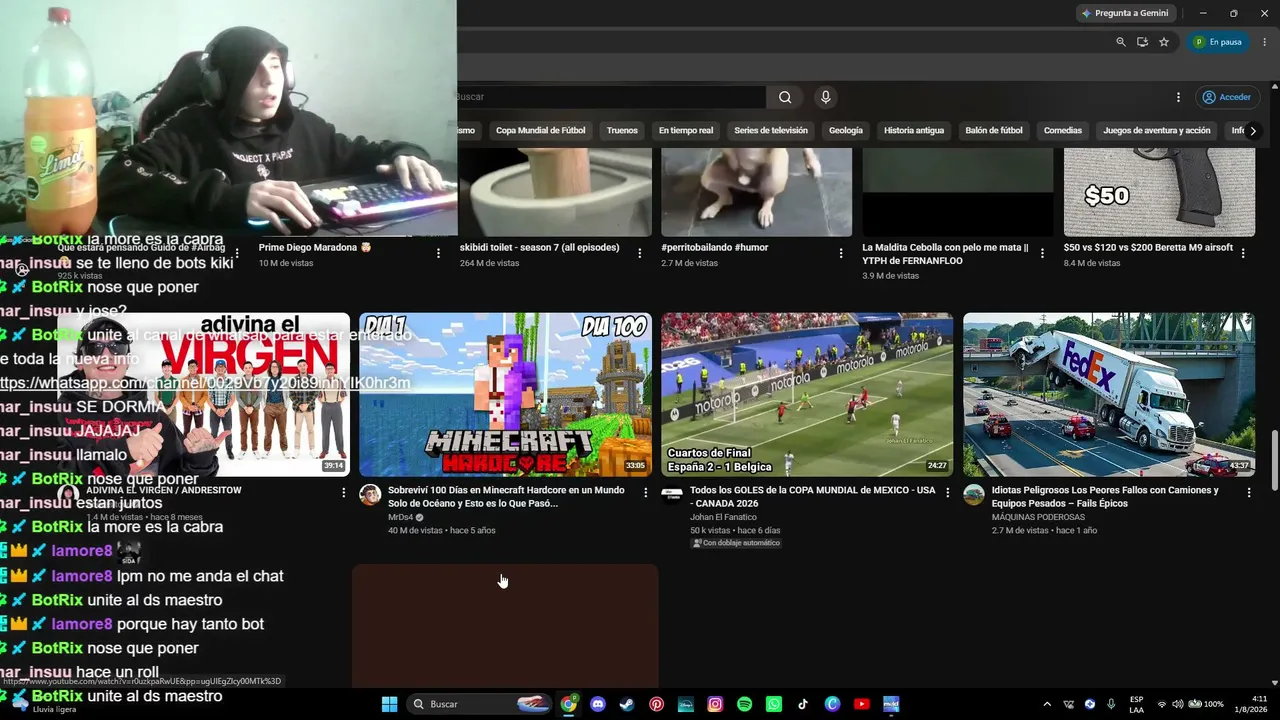This screenshot has width=1280, height=720.
Task: Open the Chrome three-dot menu
Action: click(1265, 42)
